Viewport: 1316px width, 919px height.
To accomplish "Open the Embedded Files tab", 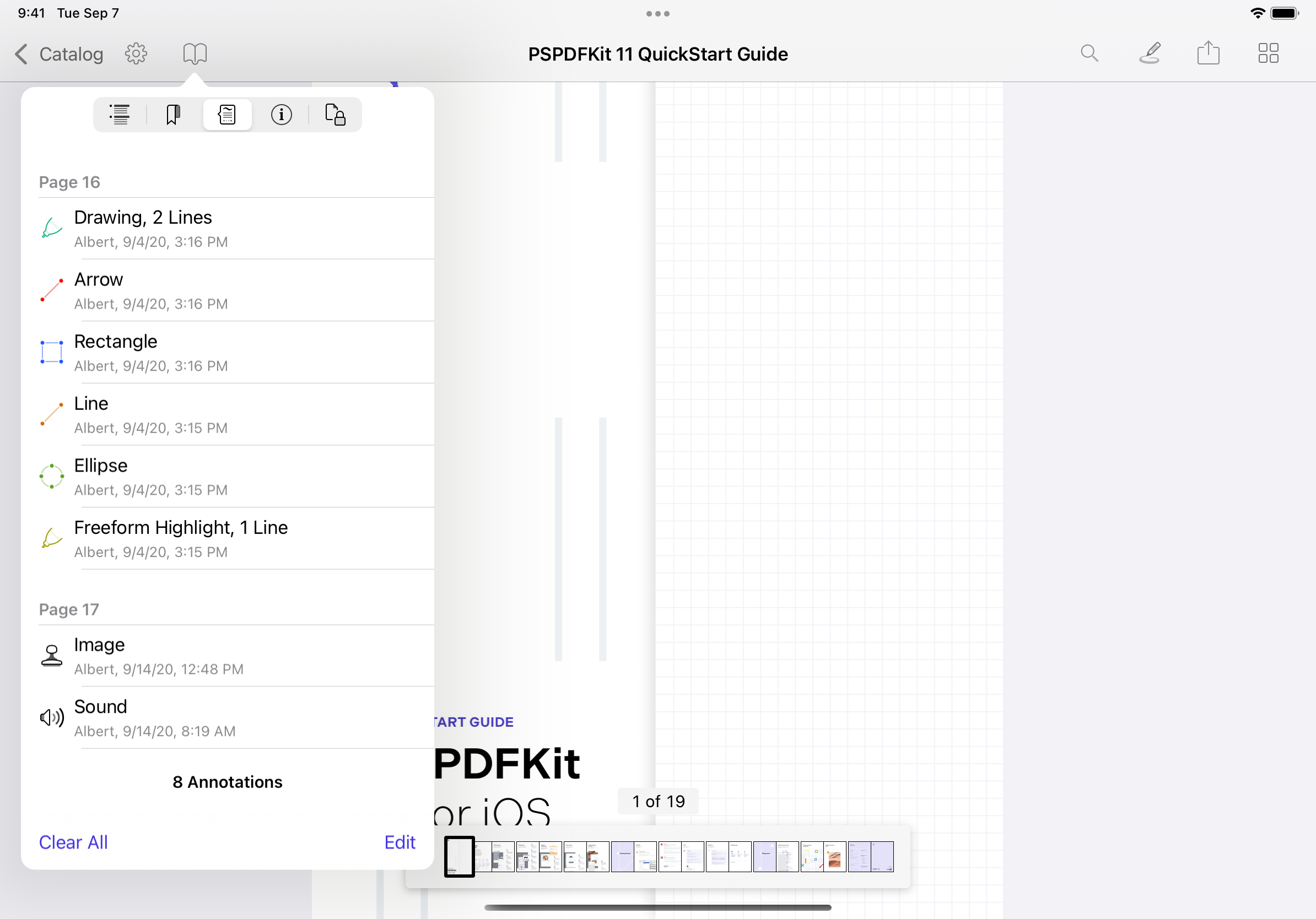I will [x=335, y=114].
